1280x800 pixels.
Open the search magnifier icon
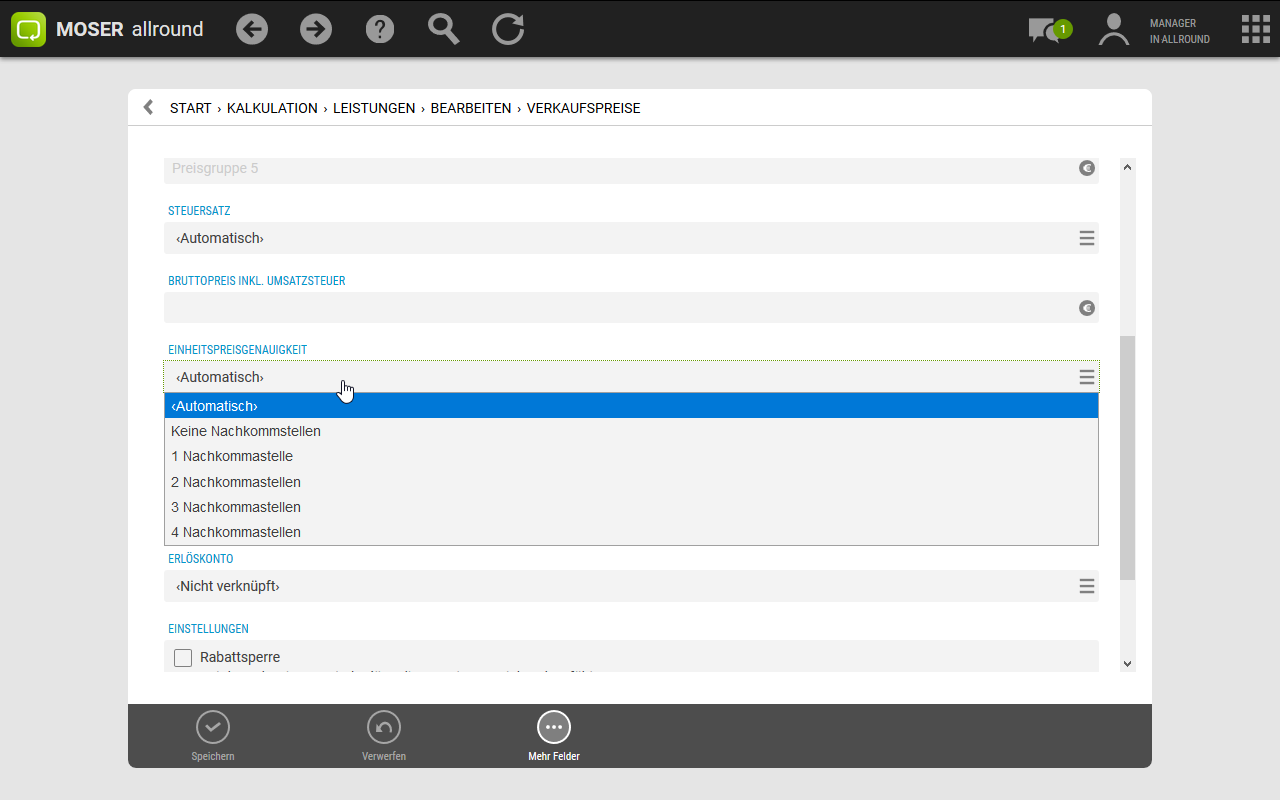(x=443, y=29)
